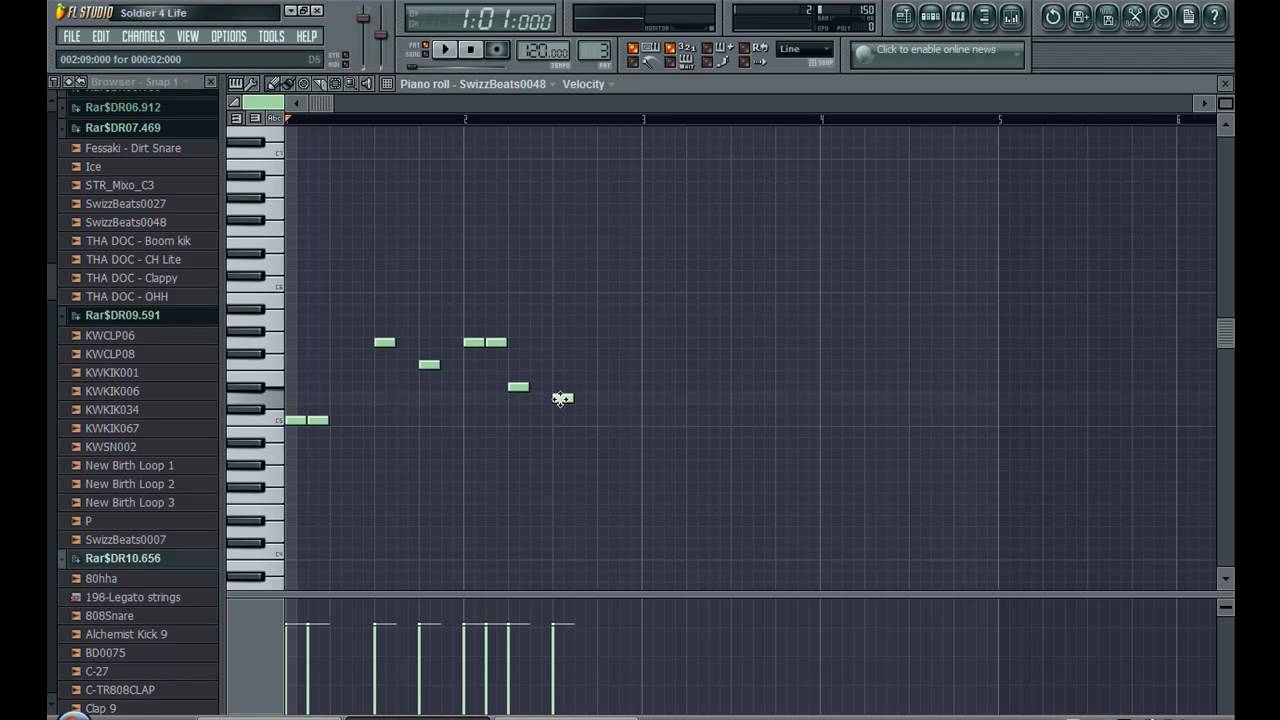This screenshot has width=1280, height=720.
Task: Open the TOOLS menu
Action: [271, 36]
